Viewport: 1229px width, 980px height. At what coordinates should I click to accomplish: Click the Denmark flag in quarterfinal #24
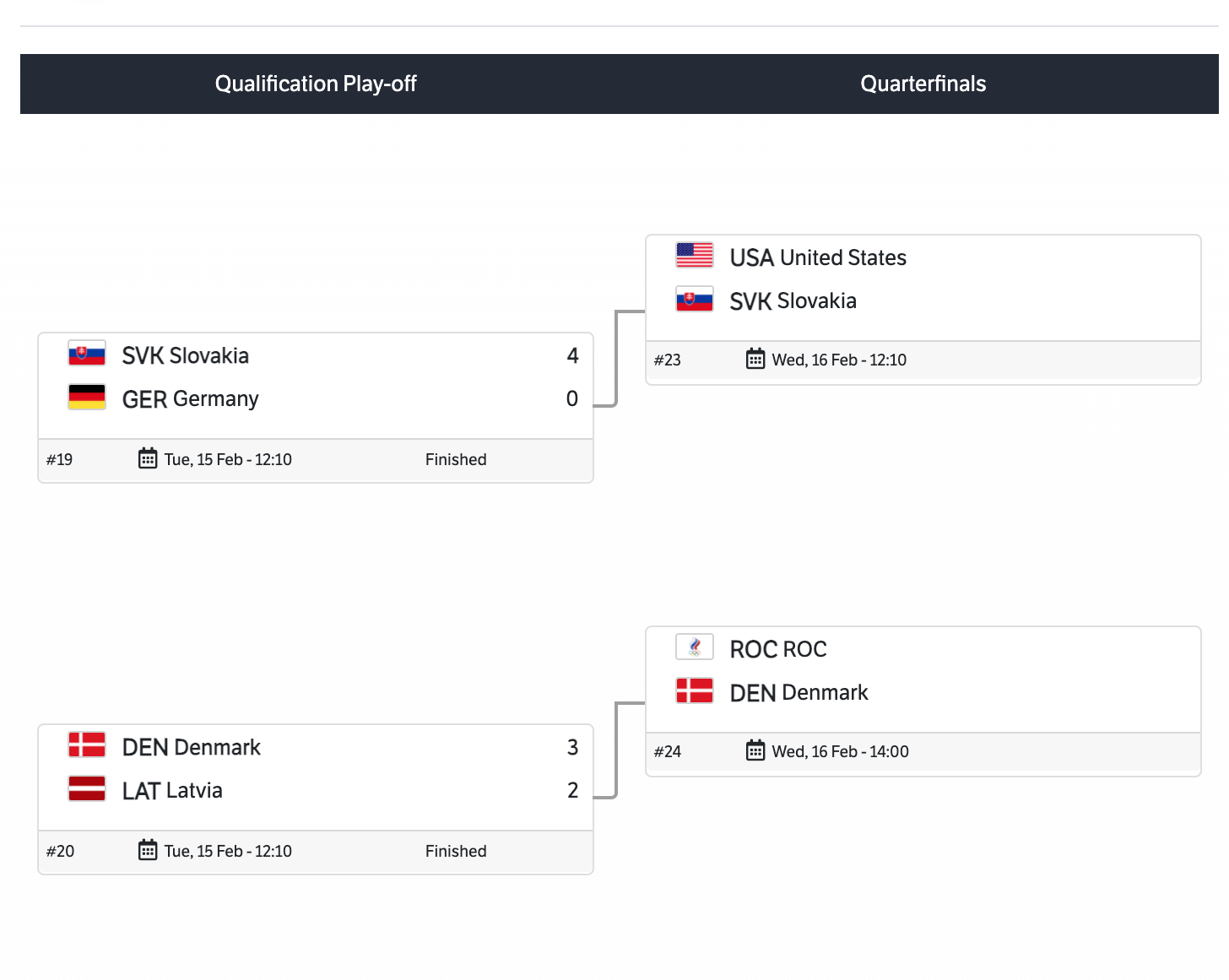[695, 690]
